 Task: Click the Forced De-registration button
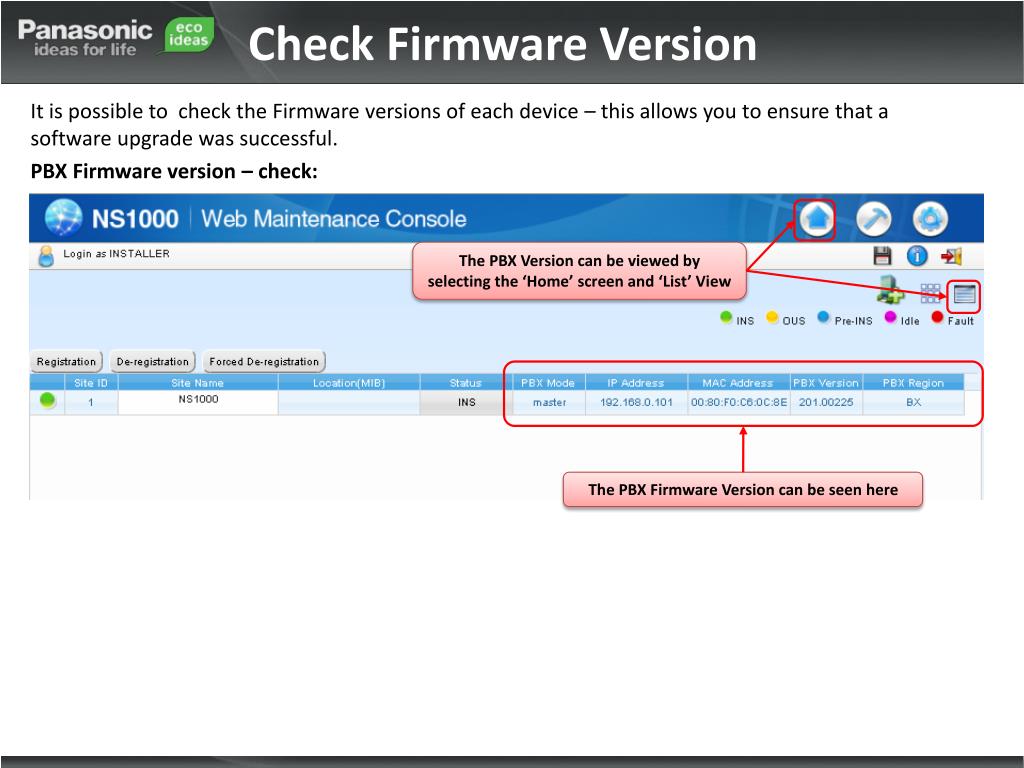coord(264,362)
